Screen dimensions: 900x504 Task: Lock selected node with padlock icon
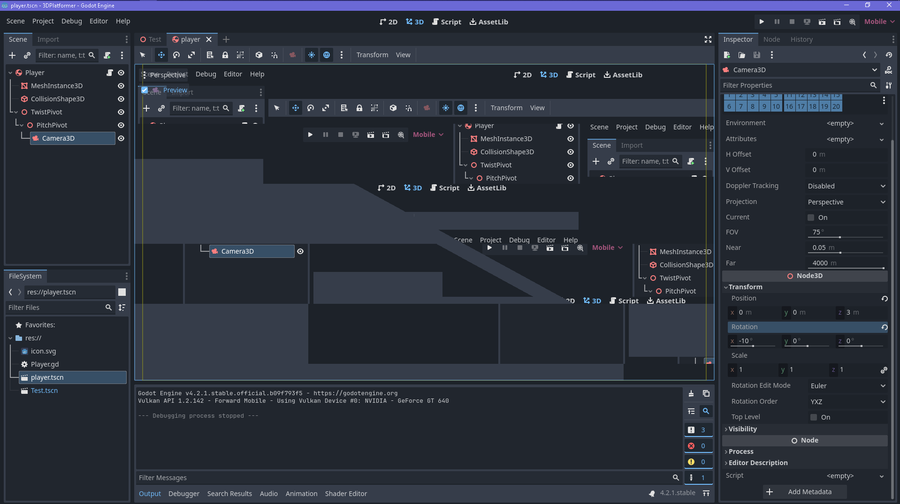[225, 55]
